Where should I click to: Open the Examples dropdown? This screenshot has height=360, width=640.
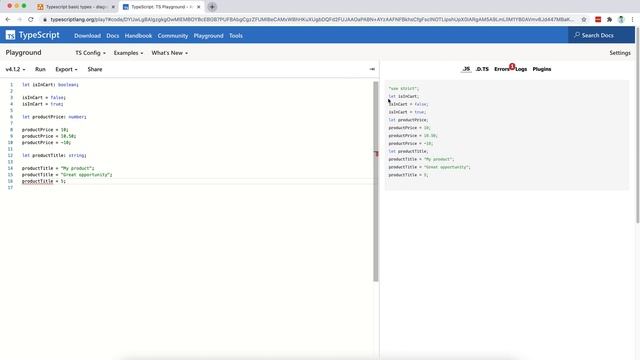pyautogui.click(x=128, y=53)
